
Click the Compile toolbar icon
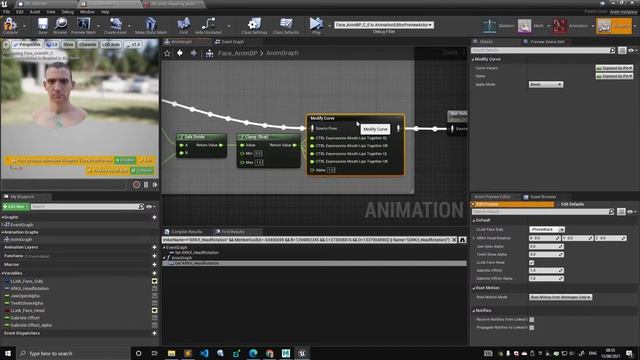click(x=10, y=24)
